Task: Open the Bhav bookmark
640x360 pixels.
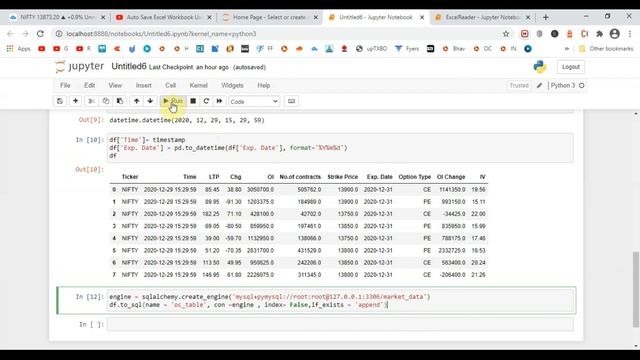Action: (x=454, y=49)
